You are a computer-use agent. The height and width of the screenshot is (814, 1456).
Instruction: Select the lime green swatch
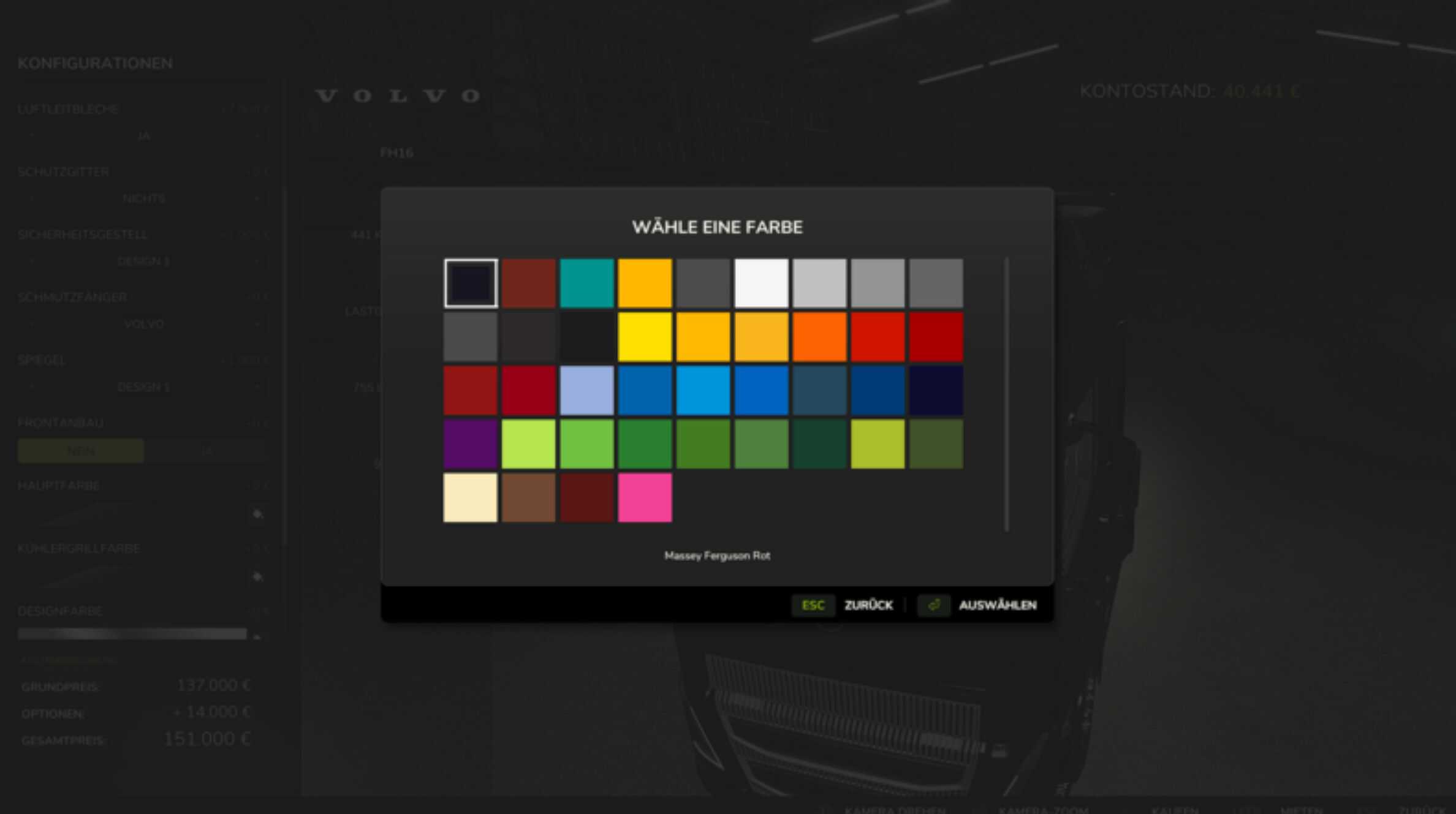[x=528, y=444]
